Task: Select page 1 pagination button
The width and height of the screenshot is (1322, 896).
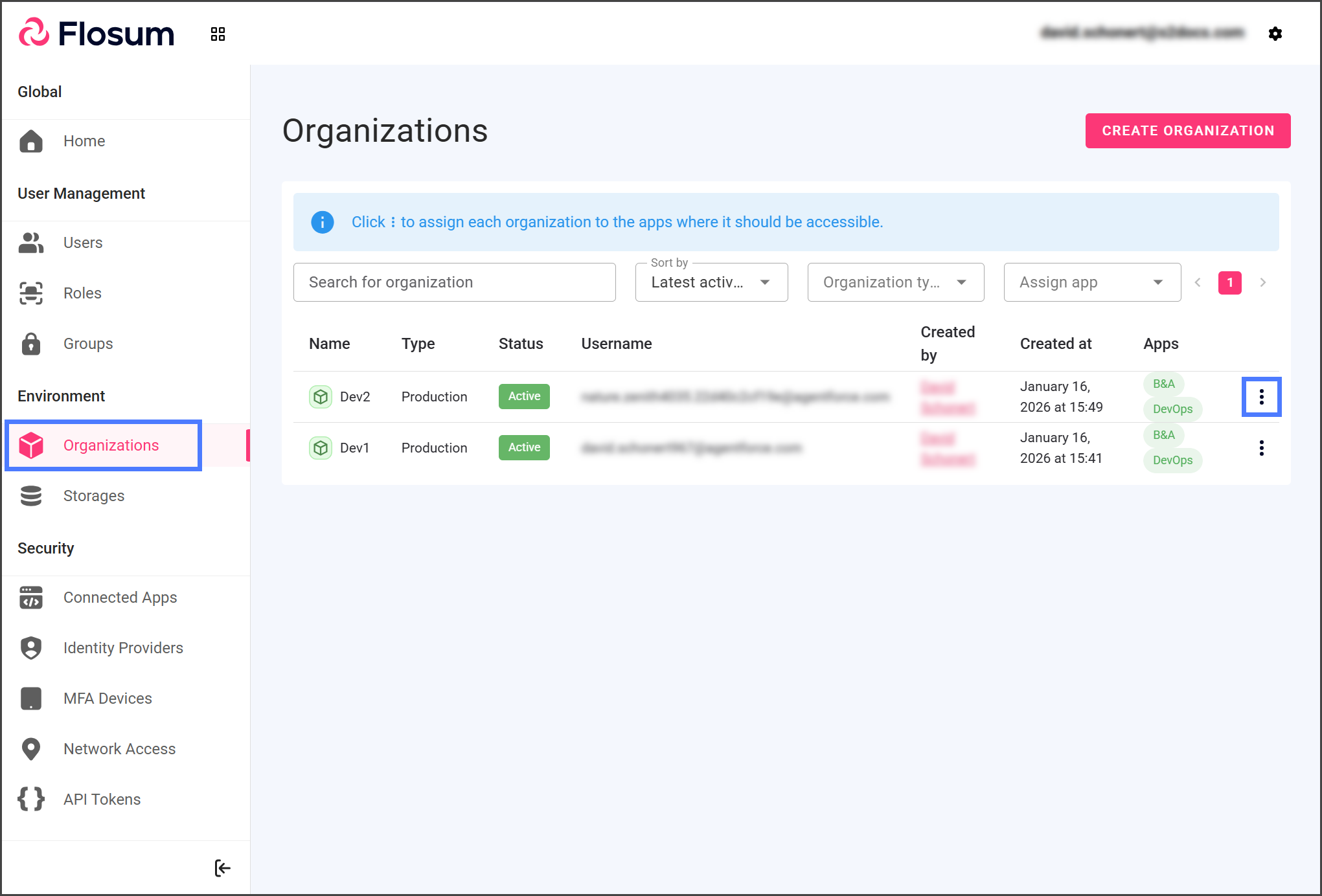Action: coord(1229,282)
